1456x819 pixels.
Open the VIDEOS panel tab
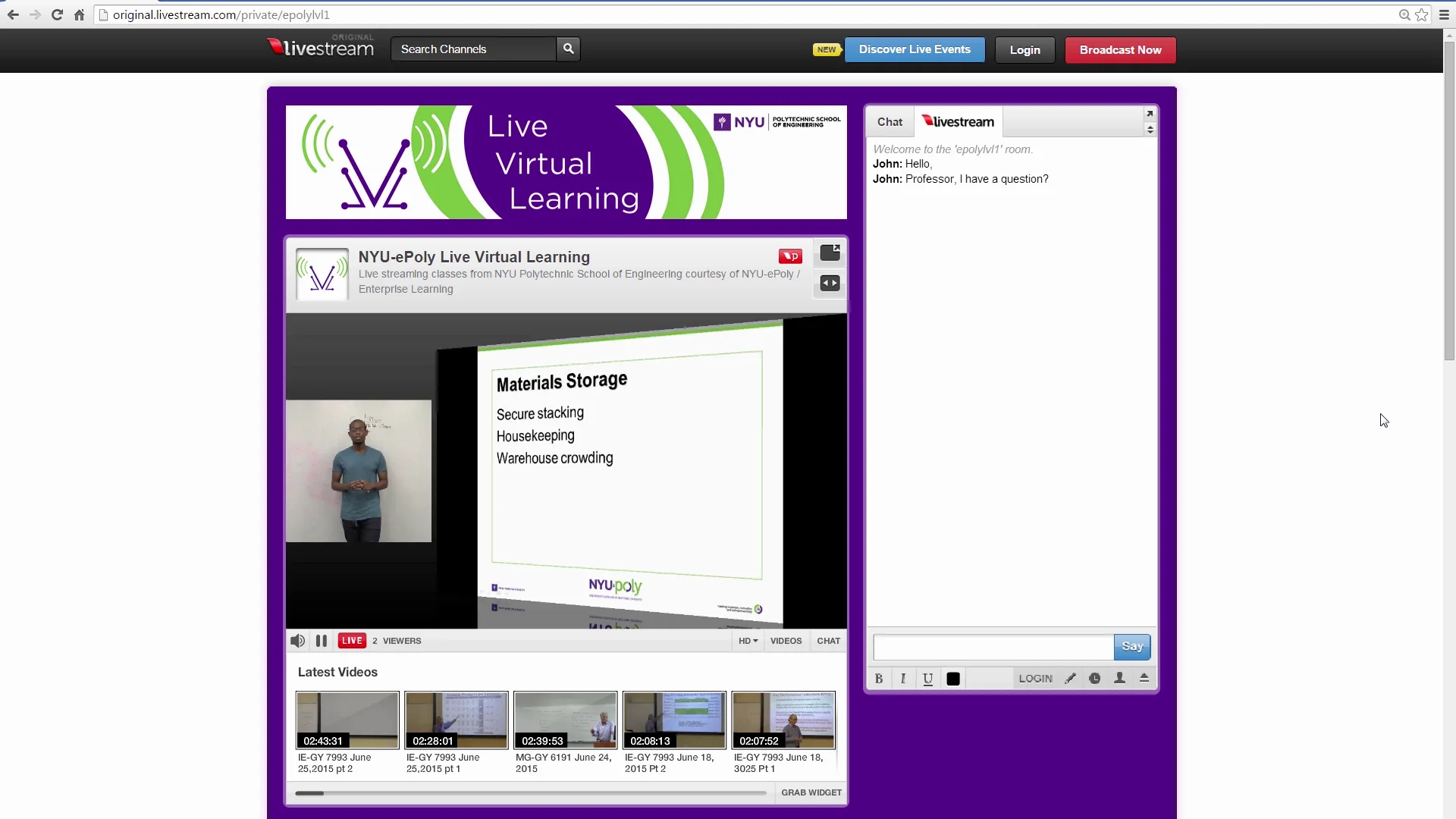click(786, 641)
